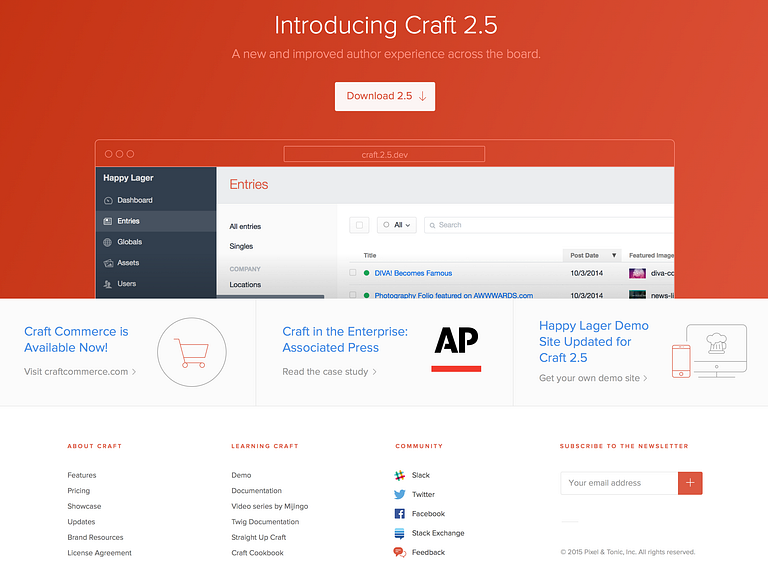Viewport: 768px width, 576px height.
Task: Open the All status dropdown
Action: [397, 225]
